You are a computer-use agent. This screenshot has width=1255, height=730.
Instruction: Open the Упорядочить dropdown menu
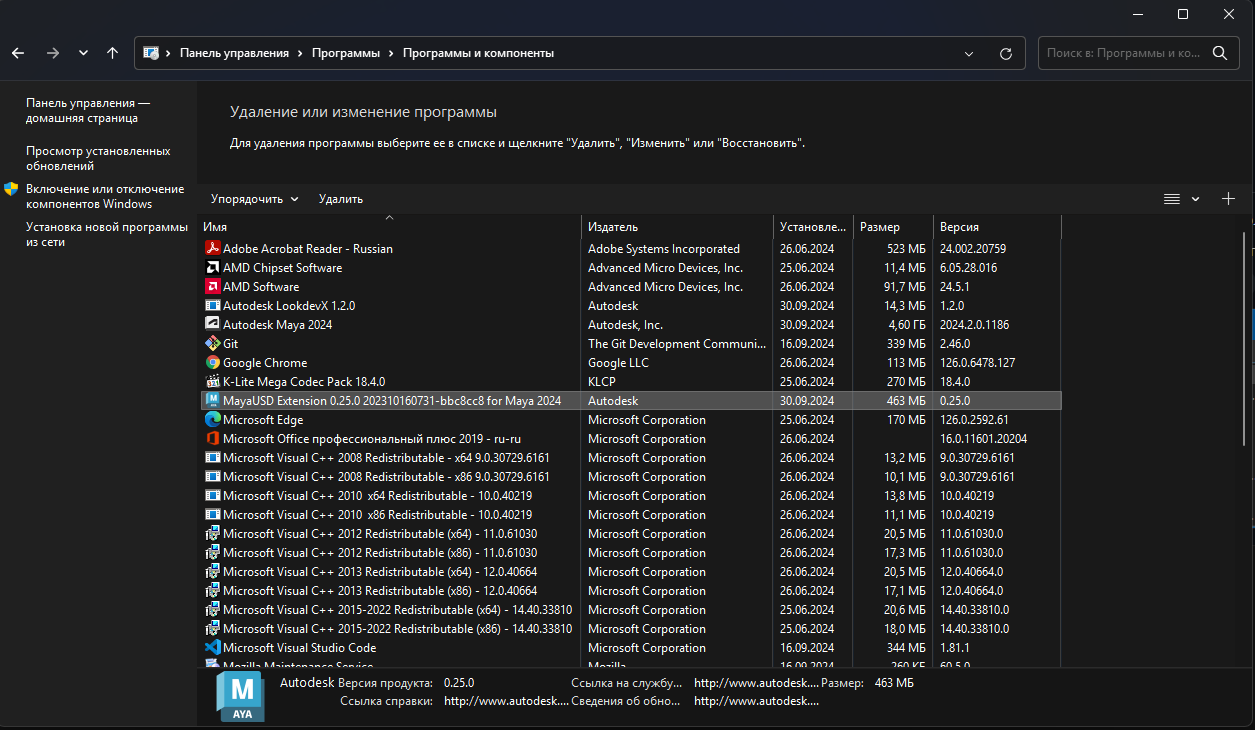254,199
